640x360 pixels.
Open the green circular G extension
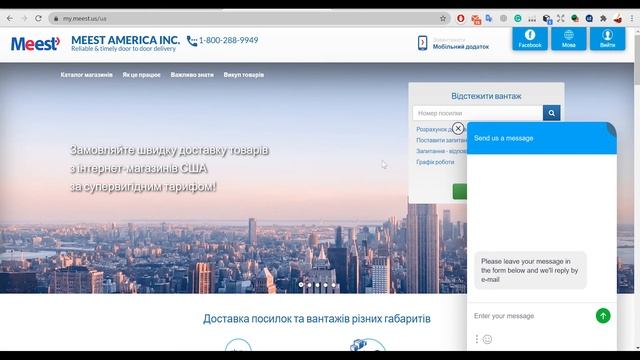click(518, 18)
